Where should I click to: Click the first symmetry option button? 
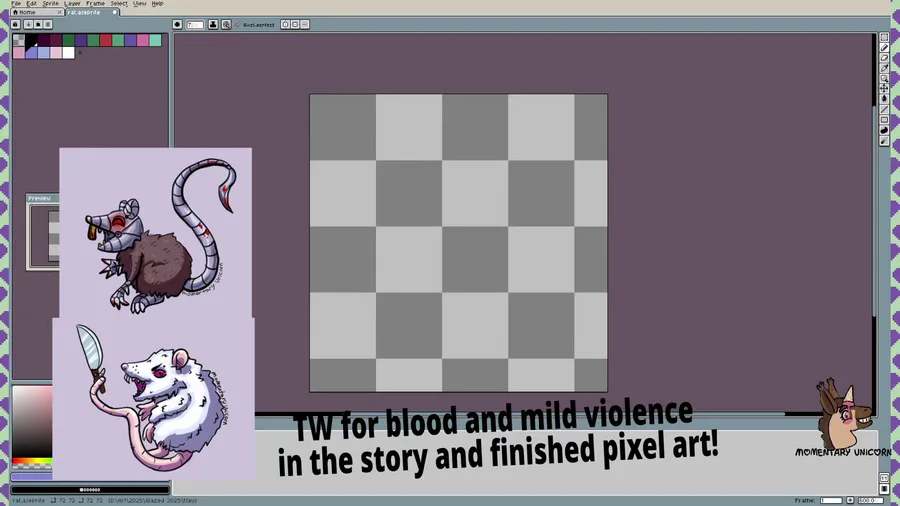click(x=285, y=25)
